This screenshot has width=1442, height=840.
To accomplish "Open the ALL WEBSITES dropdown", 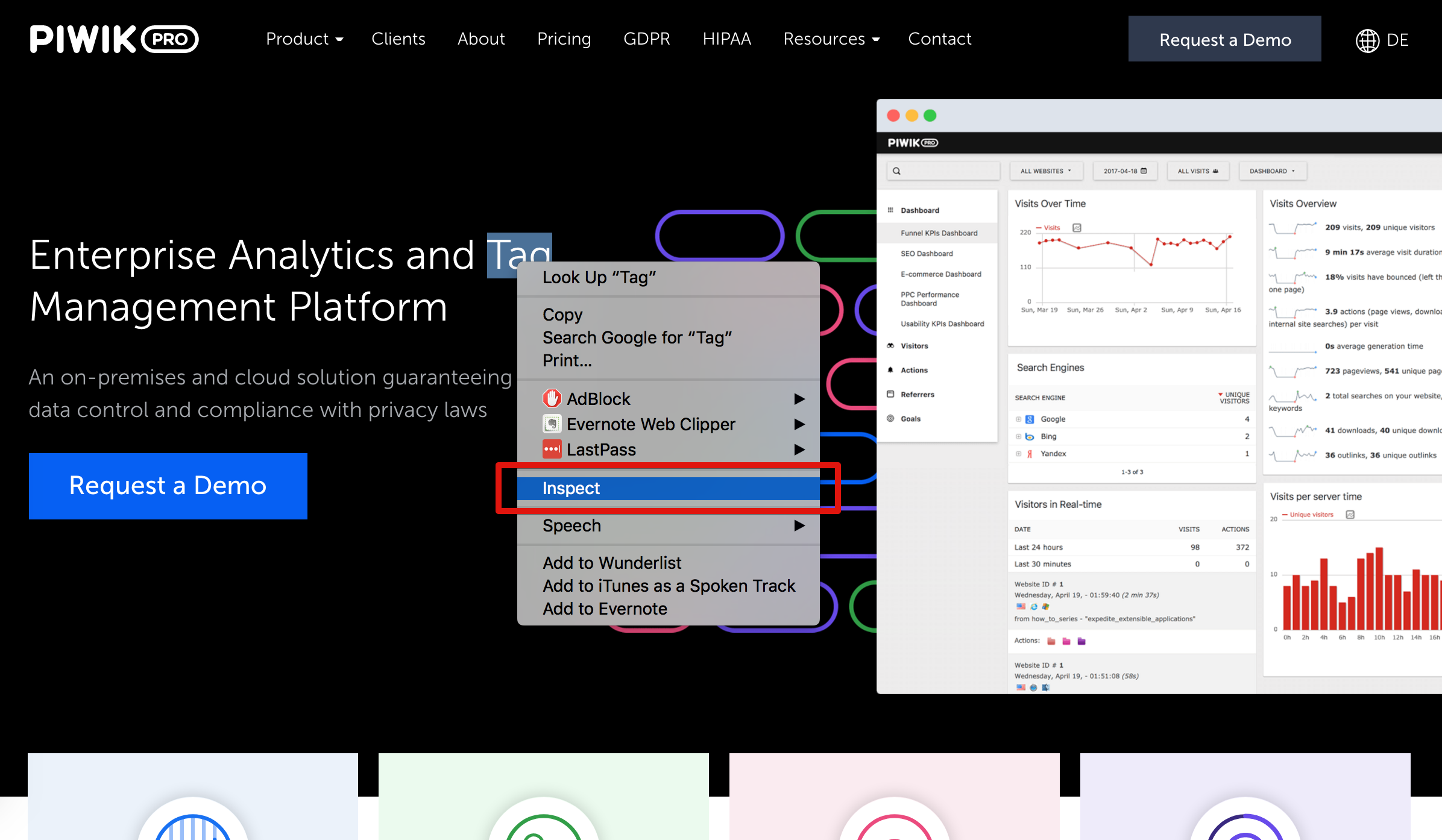I will [x=1046, y=171].
